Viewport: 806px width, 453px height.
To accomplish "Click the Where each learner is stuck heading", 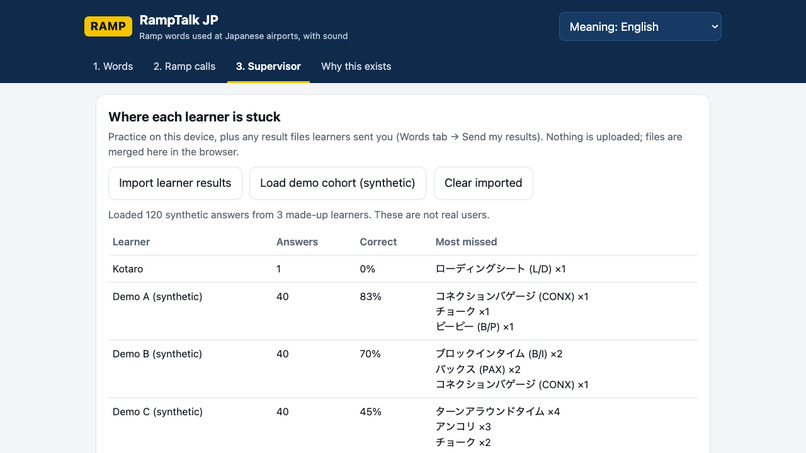I will [x=194, y=117].
